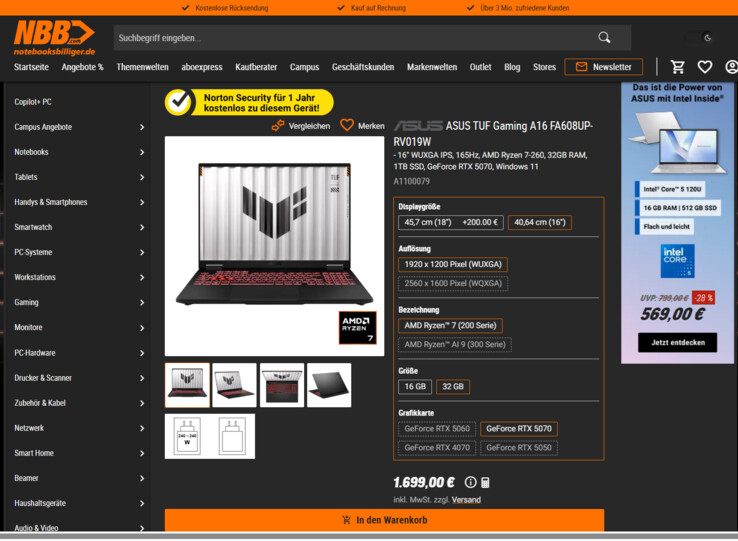
Task: Select the third keyboard-view thumbnail
Action: click(x=282, y=385)
